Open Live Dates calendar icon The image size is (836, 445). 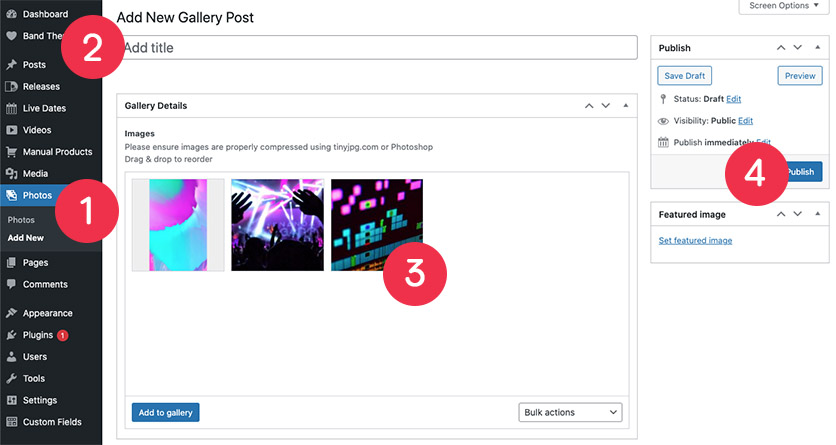pos(11,108)
